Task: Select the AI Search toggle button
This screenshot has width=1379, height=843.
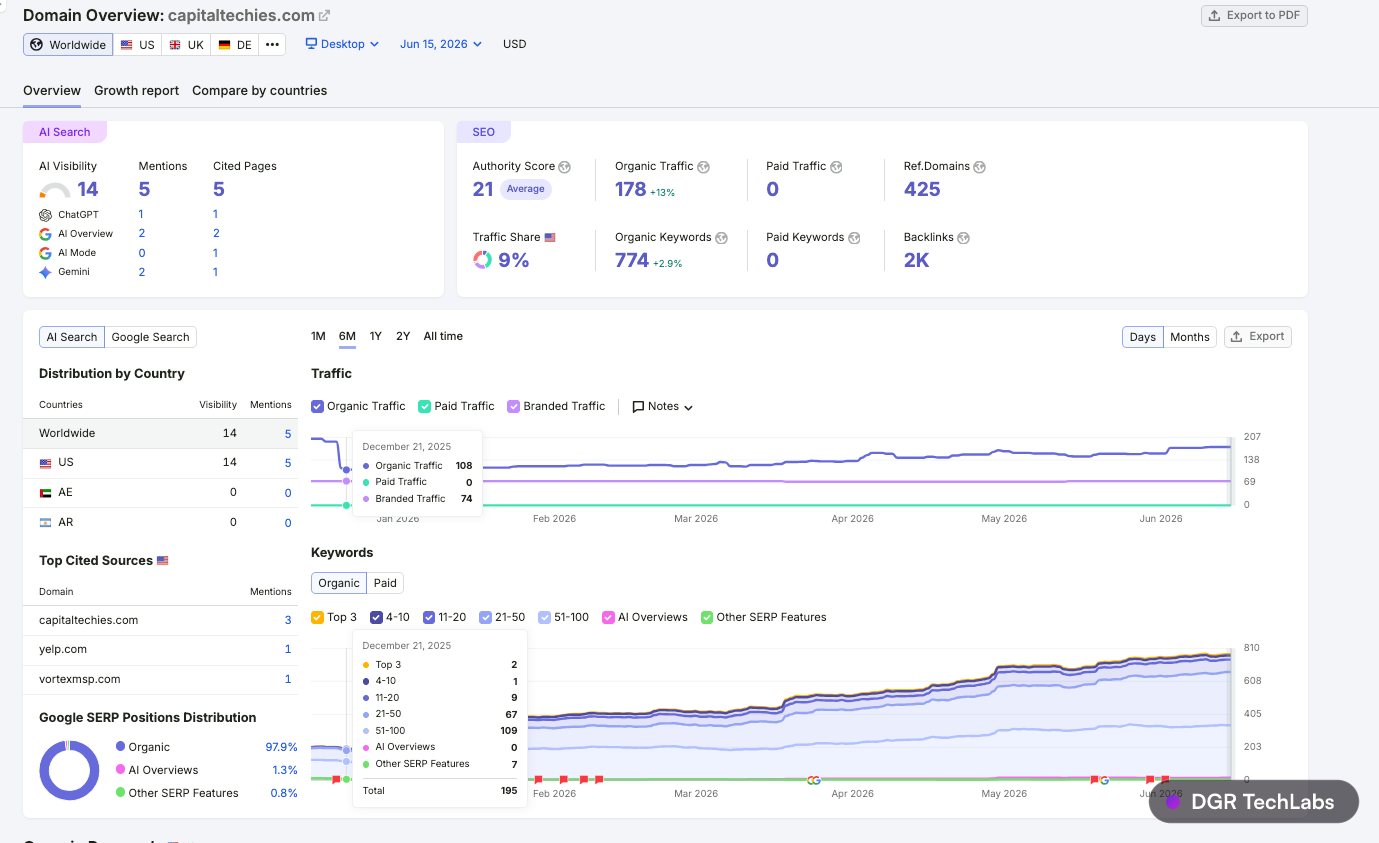Action: (x=72, y=337)
